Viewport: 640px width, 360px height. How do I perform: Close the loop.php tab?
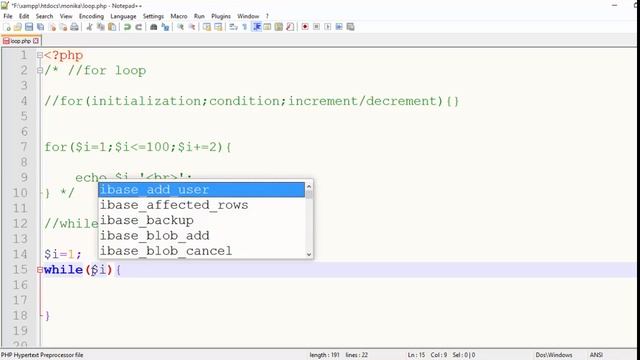pos(36,41)
